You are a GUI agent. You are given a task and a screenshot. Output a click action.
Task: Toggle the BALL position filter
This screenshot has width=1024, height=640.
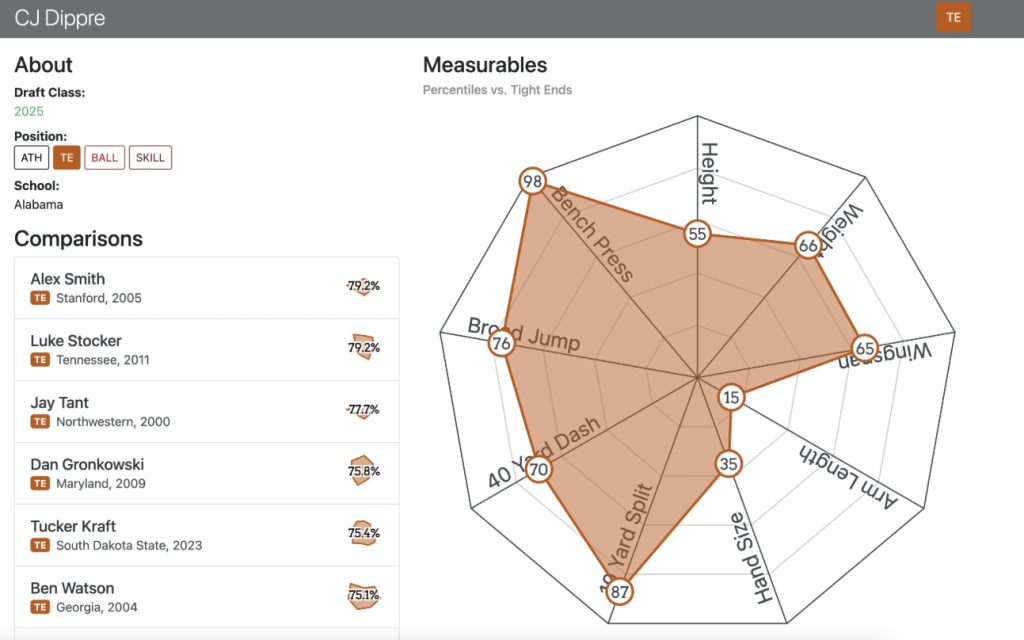(104, 157)
